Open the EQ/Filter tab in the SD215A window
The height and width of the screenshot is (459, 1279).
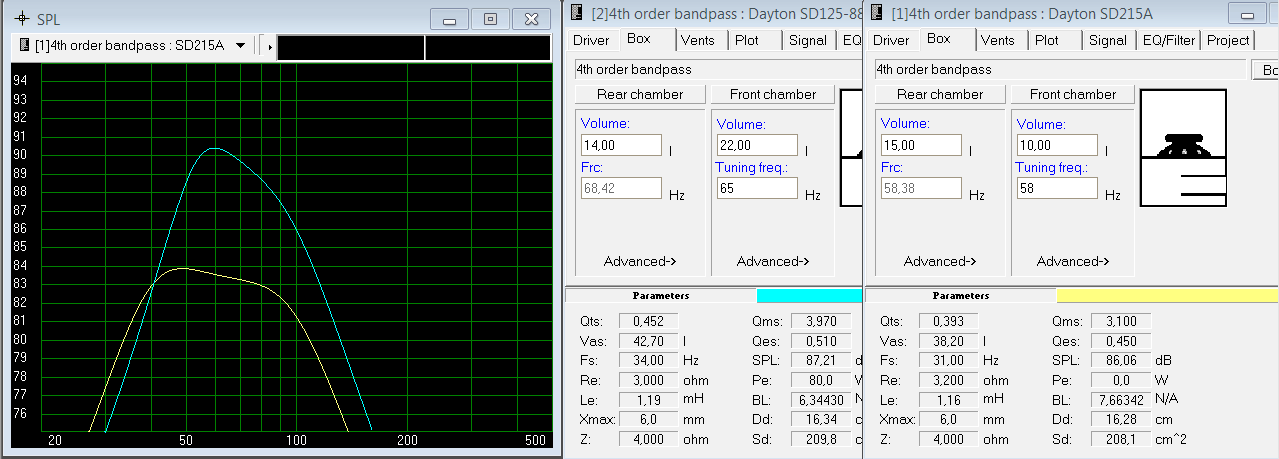pyautogui.click(x=1168, y=40)
